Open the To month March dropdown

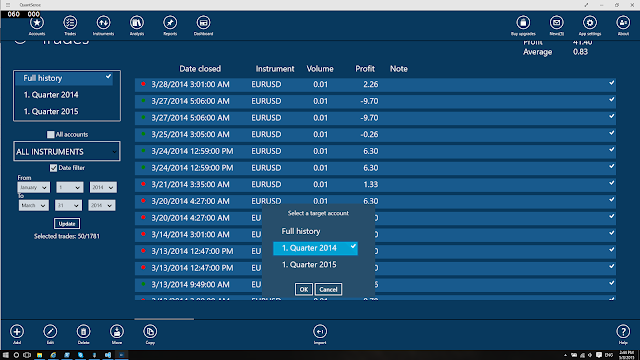click(33, 205)
